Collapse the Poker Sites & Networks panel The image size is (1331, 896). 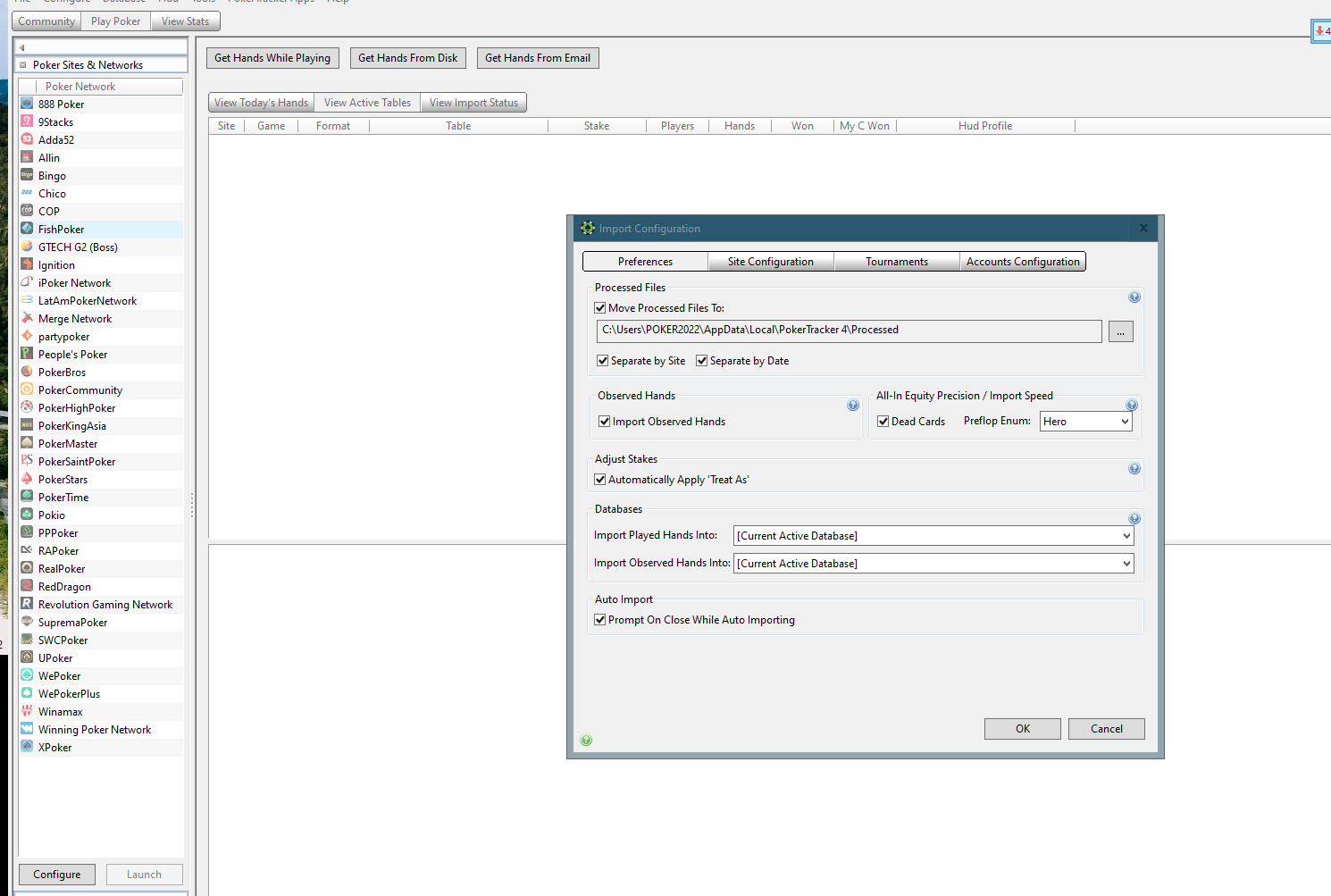23,65
